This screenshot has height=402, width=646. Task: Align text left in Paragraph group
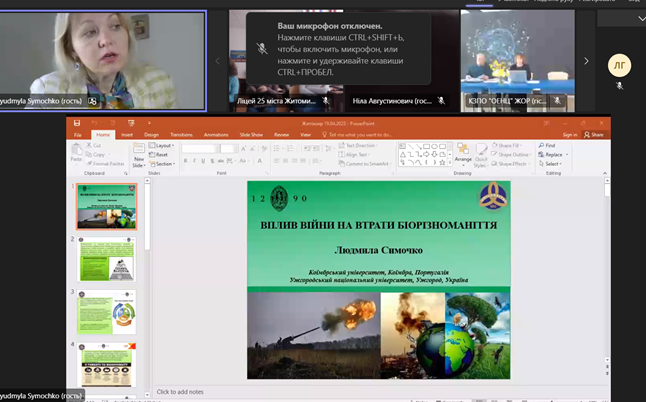click(x=276, y=161)
